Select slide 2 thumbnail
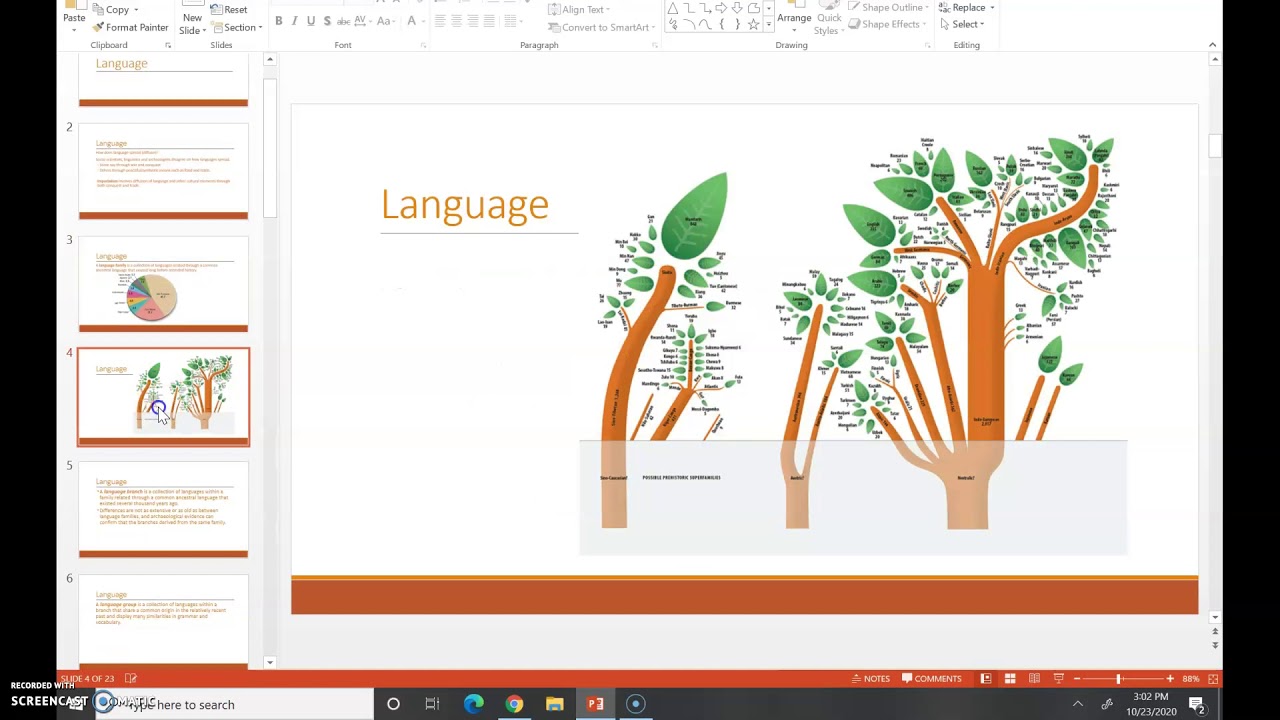This screenshot has width=1280, height=720. coord(164,171)
